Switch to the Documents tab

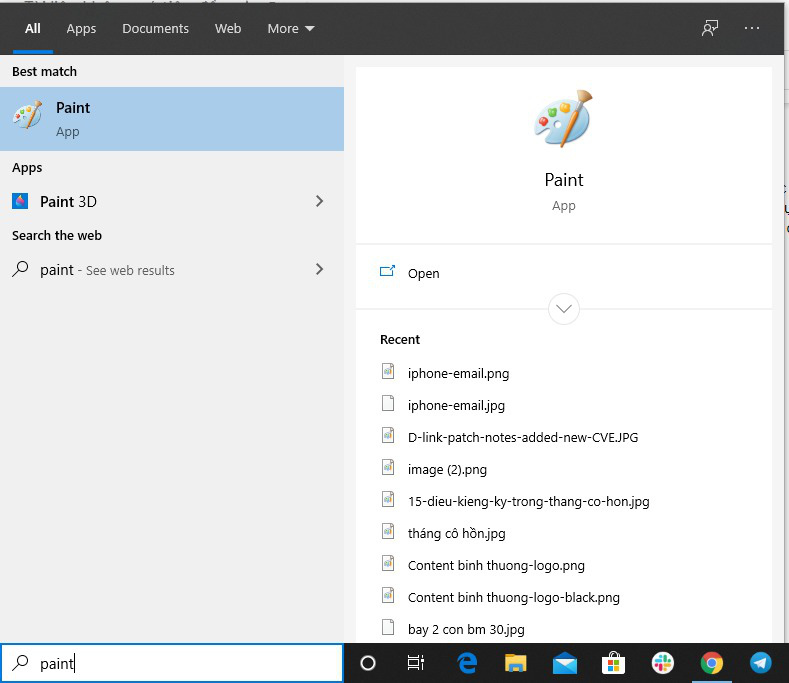[x=155, y=28]
